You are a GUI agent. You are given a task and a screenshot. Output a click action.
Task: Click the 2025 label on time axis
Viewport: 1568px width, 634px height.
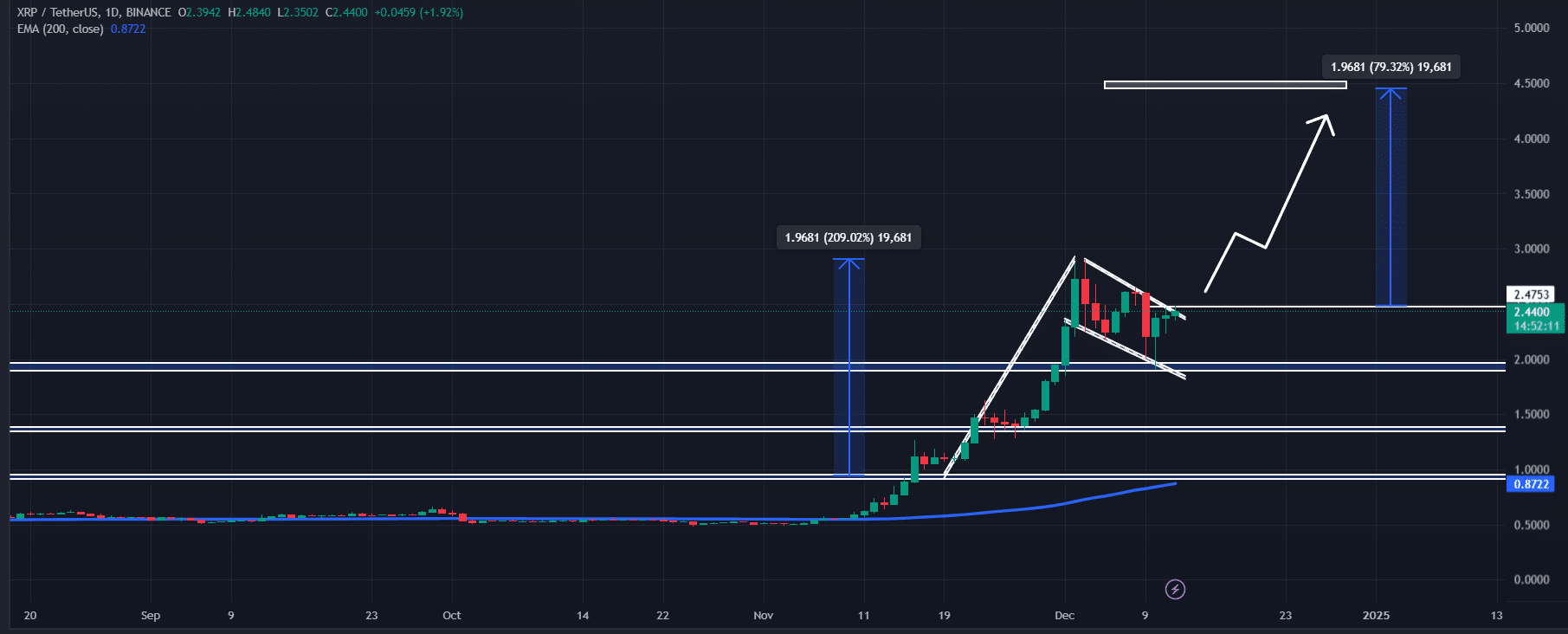[1376, 616]
